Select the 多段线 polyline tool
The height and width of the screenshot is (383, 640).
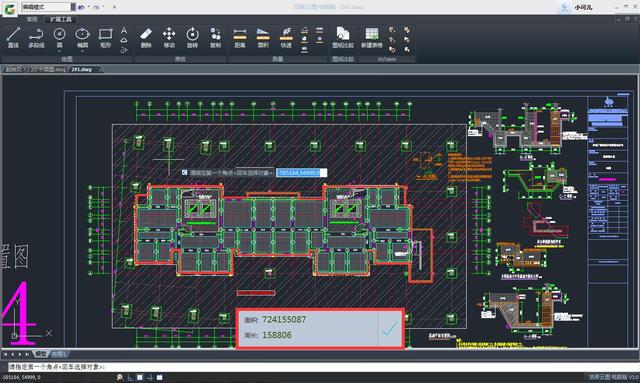point(36,38)
